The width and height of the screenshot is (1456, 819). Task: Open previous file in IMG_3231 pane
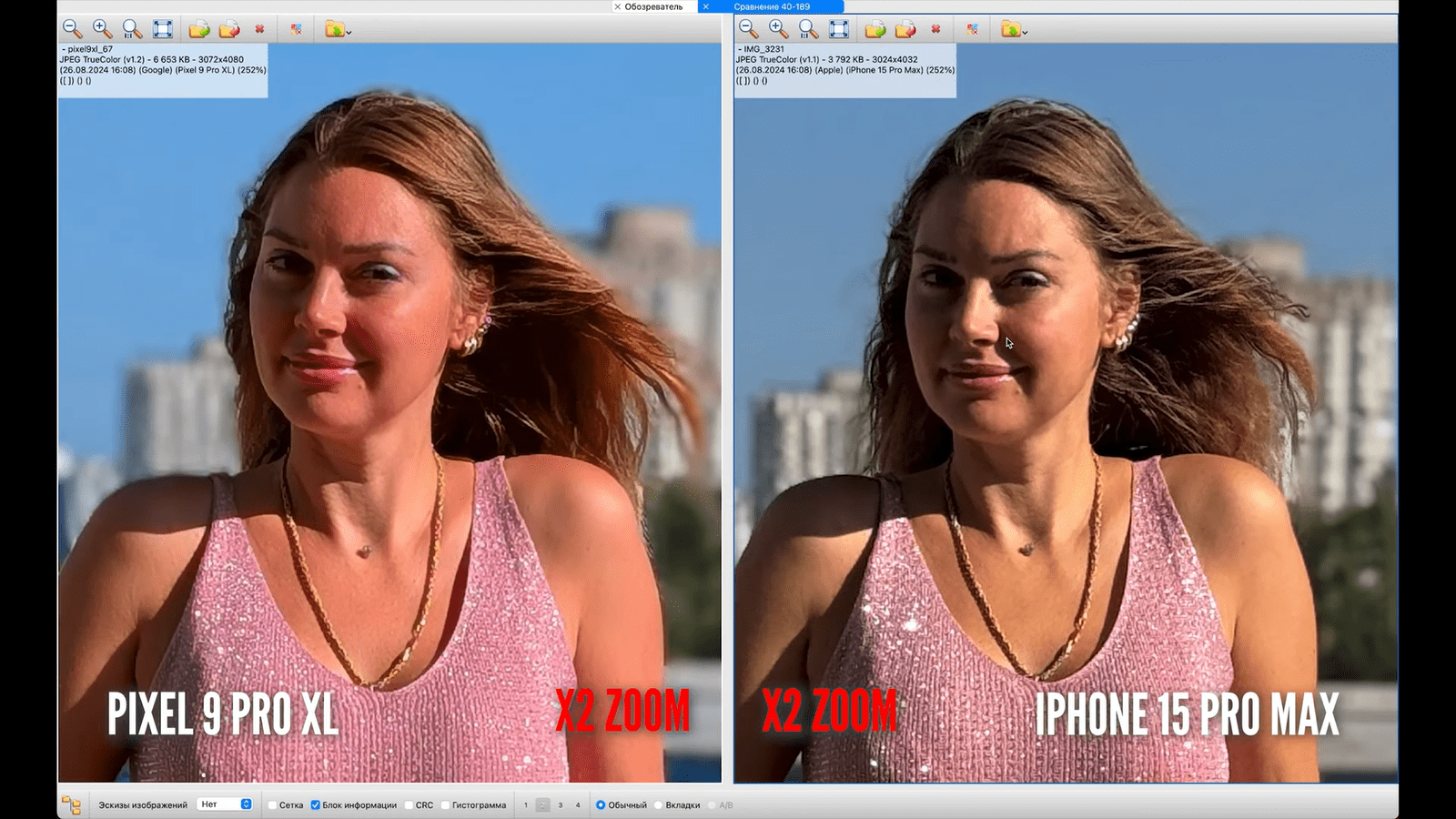905,29
